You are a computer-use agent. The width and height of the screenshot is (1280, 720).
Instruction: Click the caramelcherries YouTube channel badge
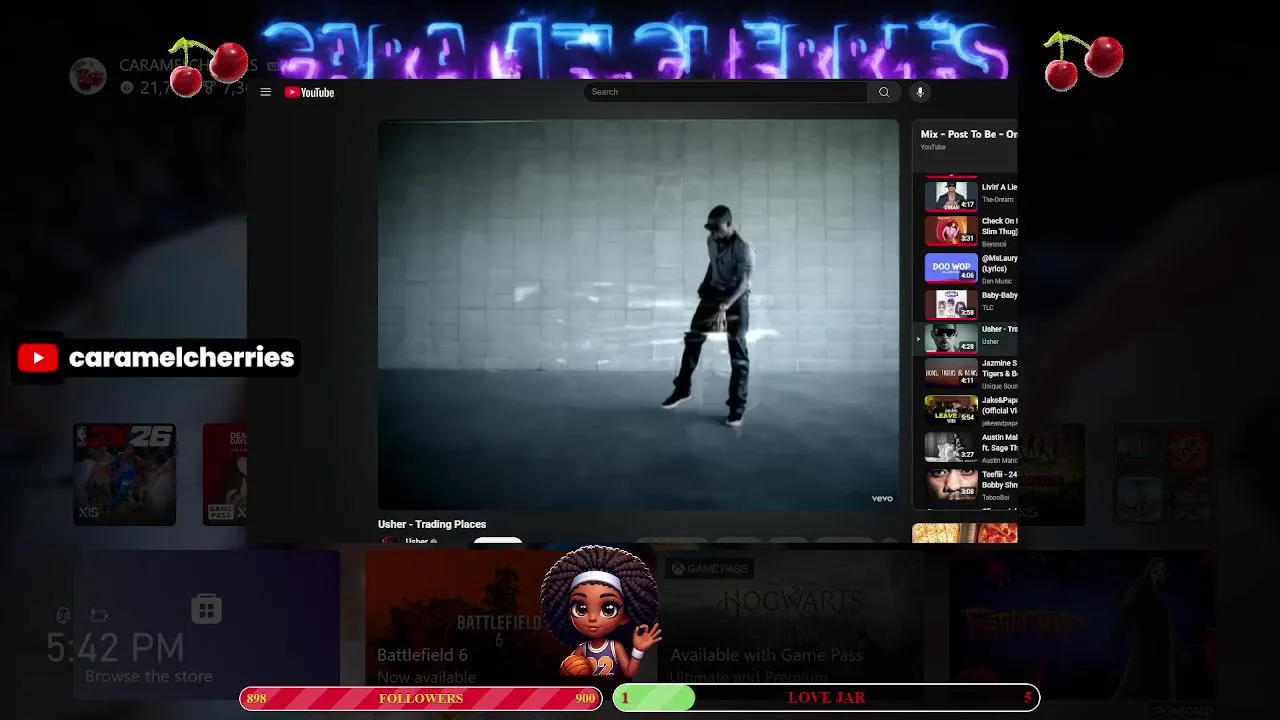click(156, 358)
